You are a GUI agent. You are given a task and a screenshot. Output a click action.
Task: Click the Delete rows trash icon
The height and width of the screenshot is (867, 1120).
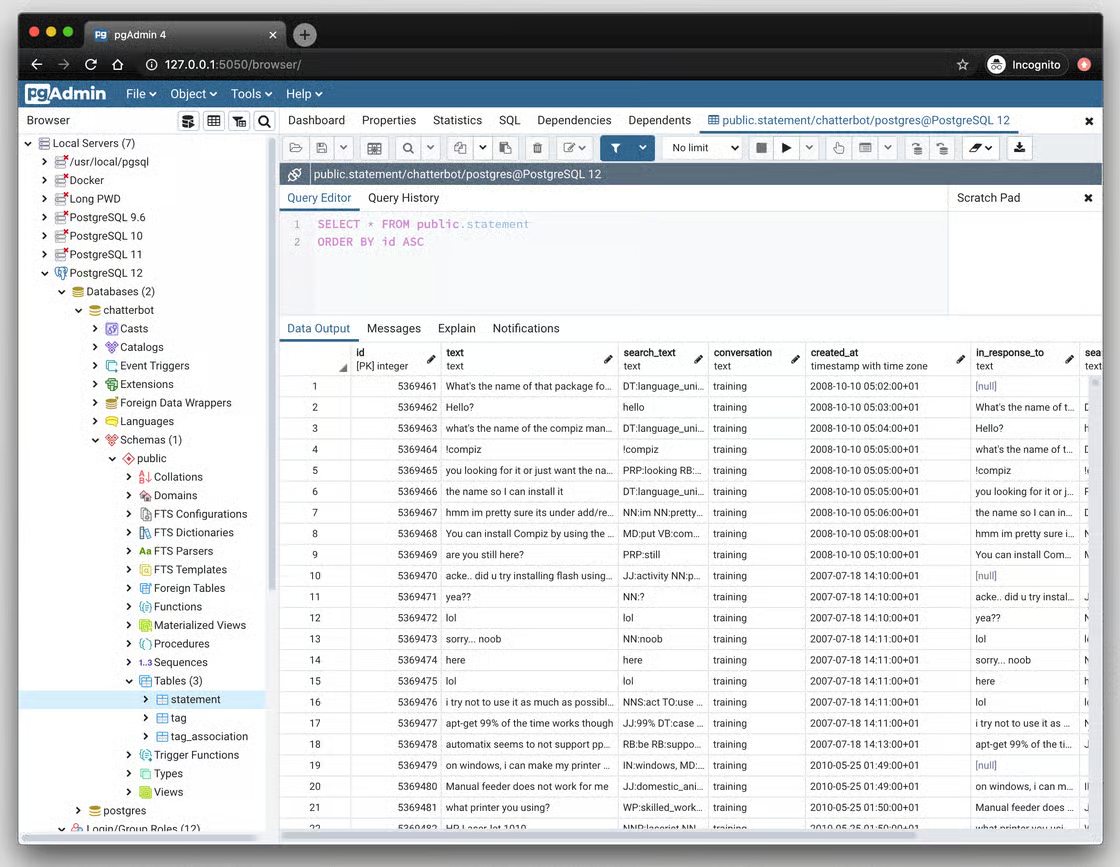click(538, 148)
